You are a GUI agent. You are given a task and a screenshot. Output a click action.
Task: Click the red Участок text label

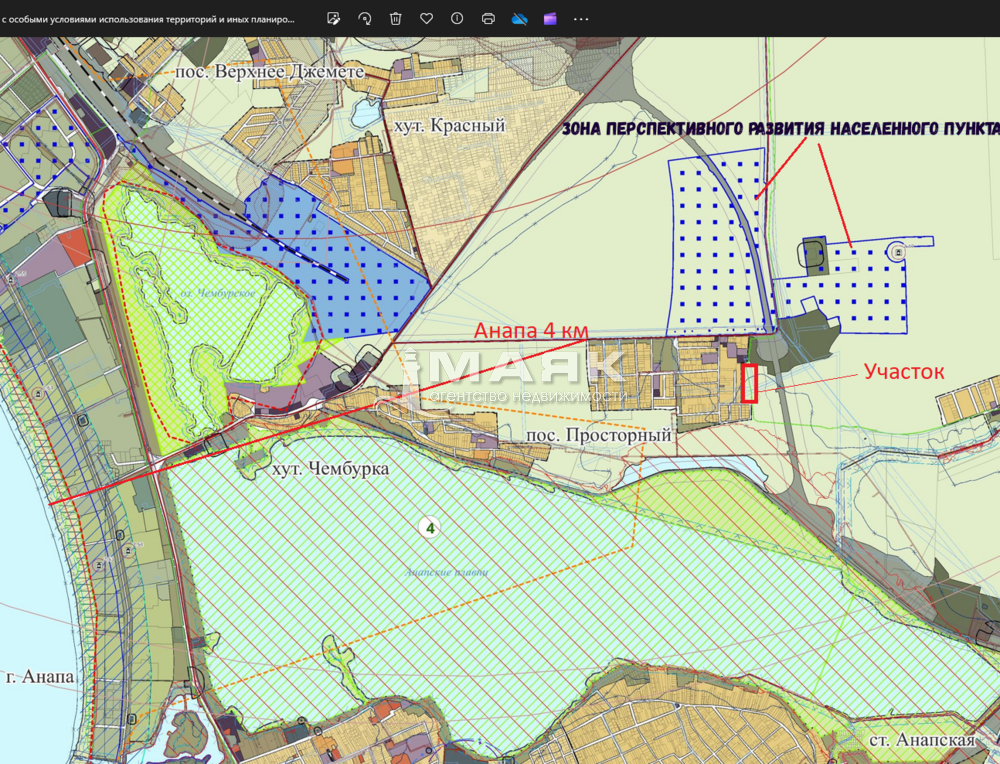[x=903, y=372]
